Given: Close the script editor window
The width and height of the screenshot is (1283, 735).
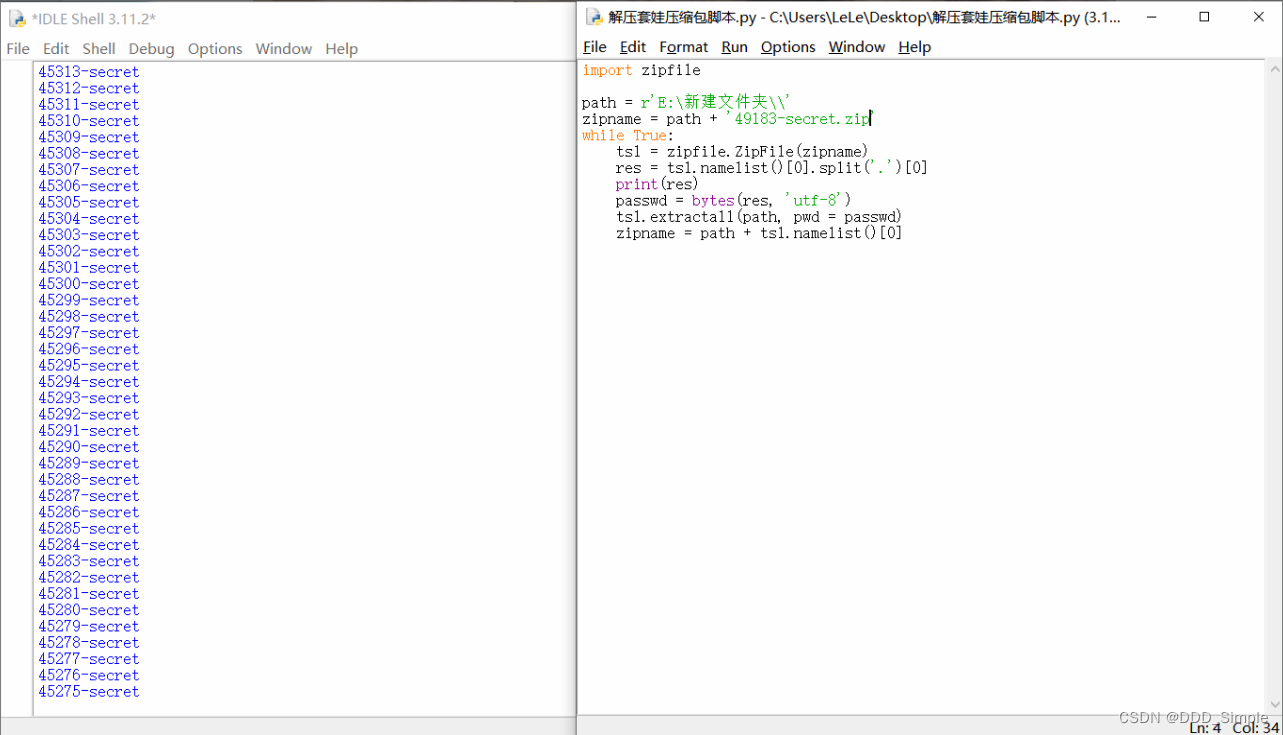Looking at the screenshot, I should point(1258,17).
